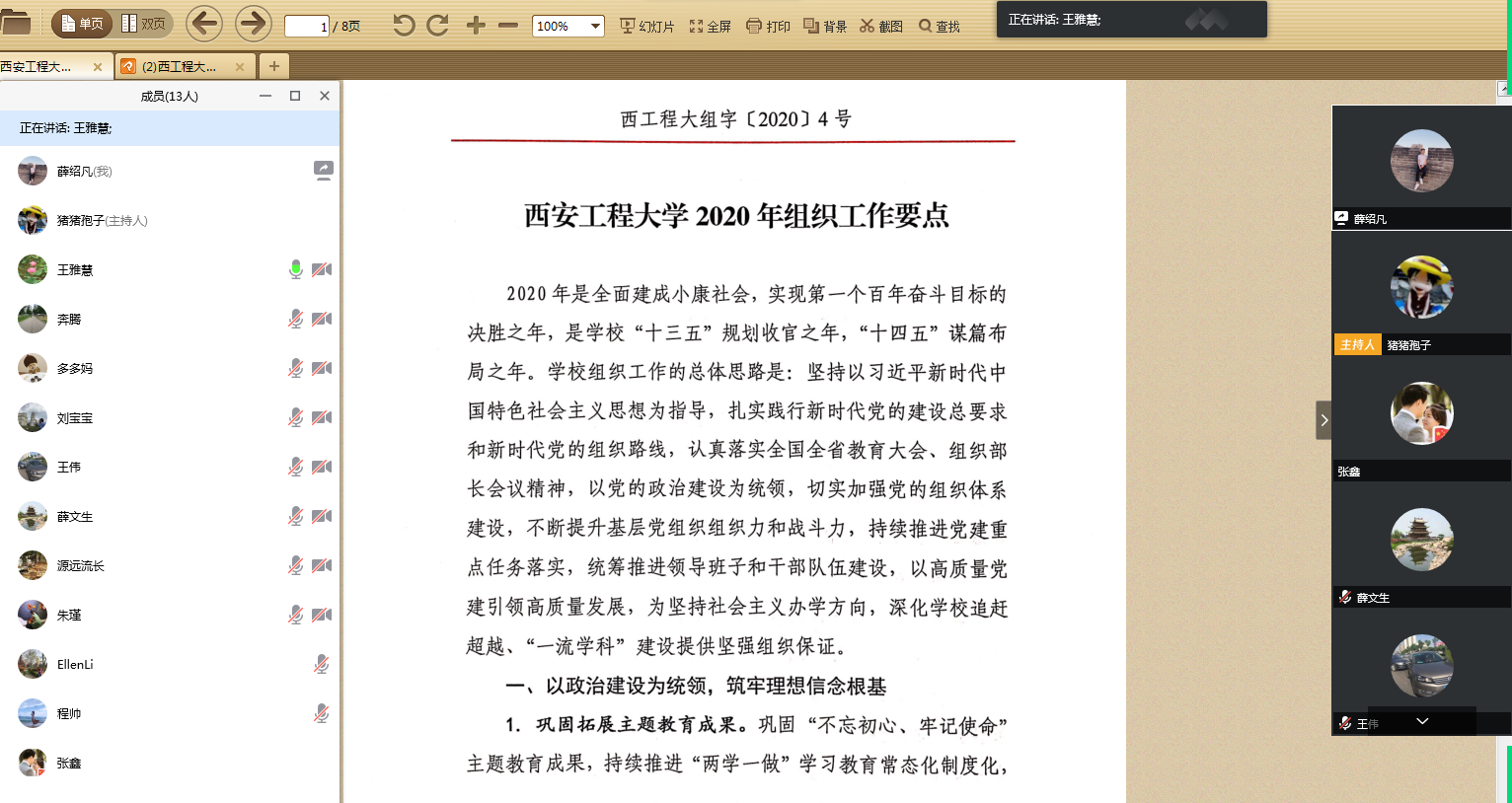Unmute microphone for EllenLi
This screenshot has width=1512, height=803.
pos(322,664)
